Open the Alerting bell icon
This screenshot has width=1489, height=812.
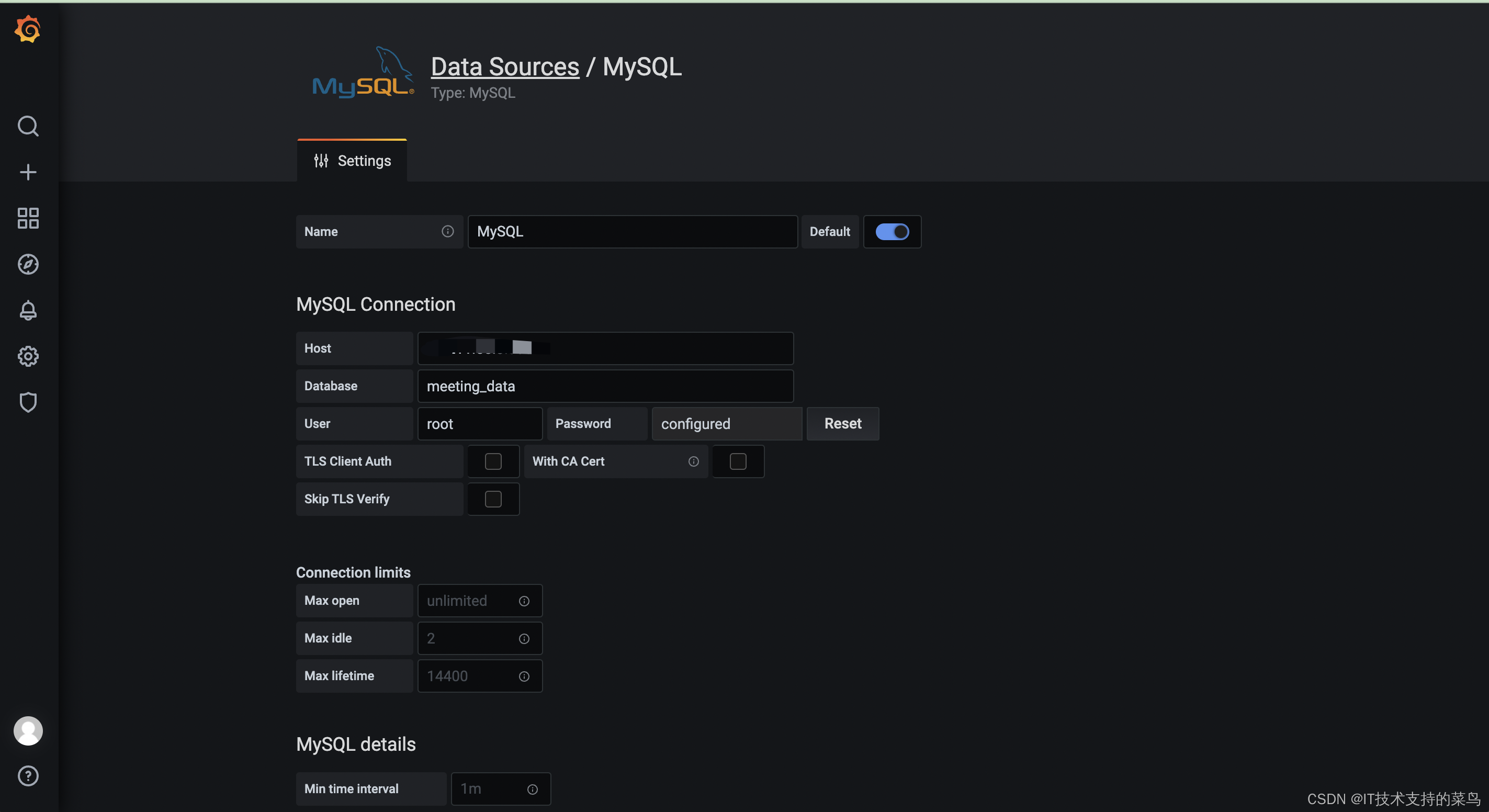28,310
